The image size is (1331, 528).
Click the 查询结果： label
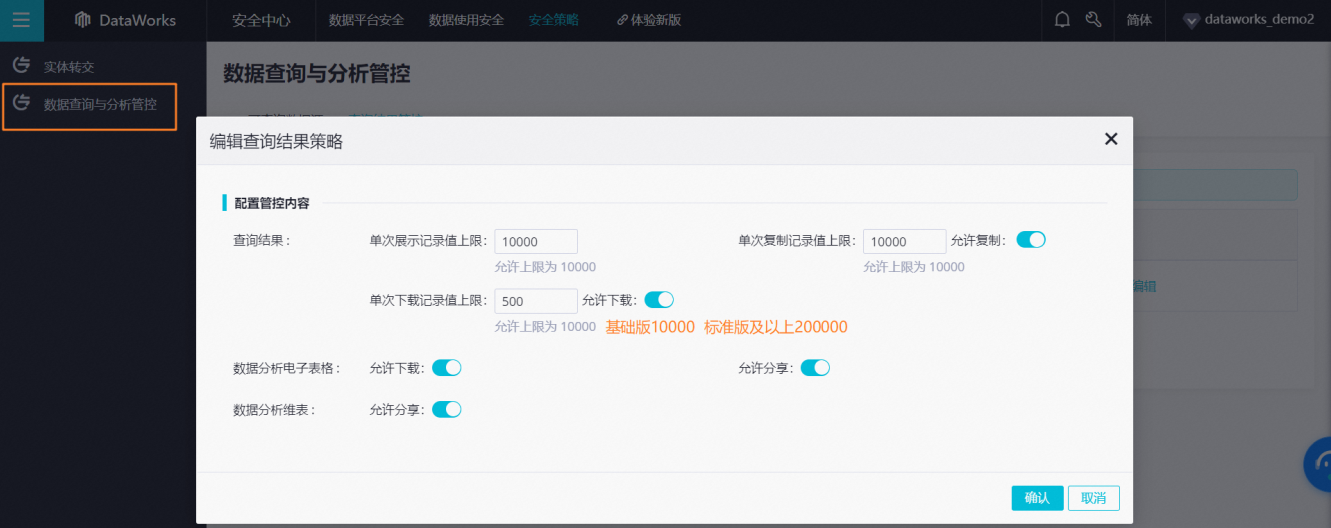261,240
